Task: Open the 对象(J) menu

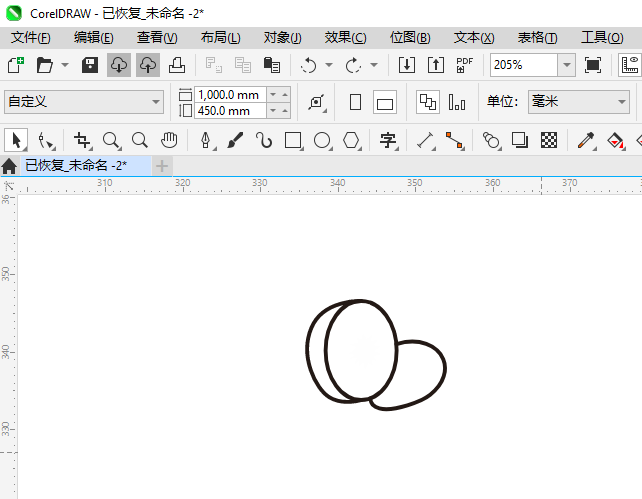Action: pyautogui.click(x=282, y=37)
